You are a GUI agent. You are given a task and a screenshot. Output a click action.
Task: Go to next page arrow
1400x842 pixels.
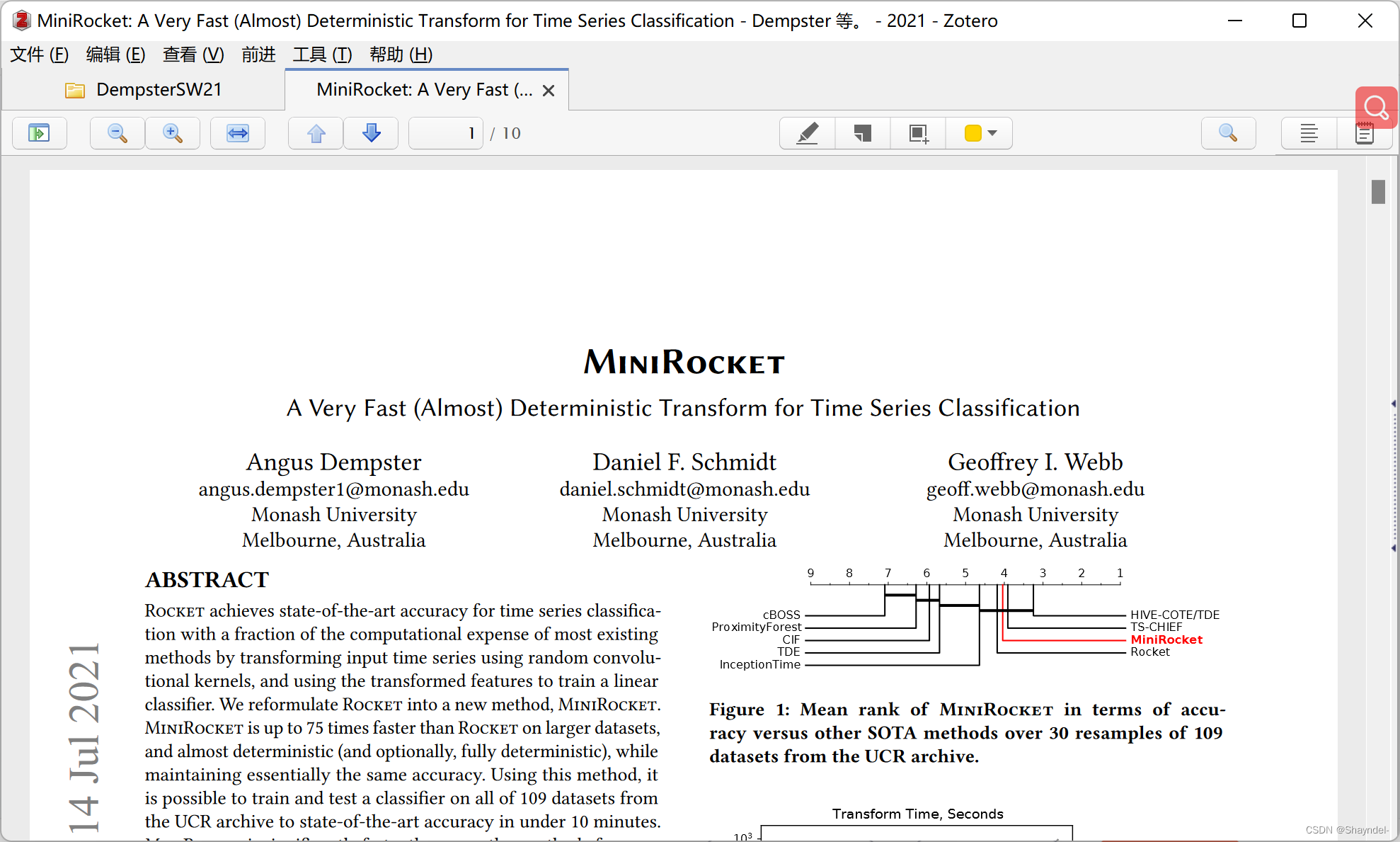tap(371, 133)
